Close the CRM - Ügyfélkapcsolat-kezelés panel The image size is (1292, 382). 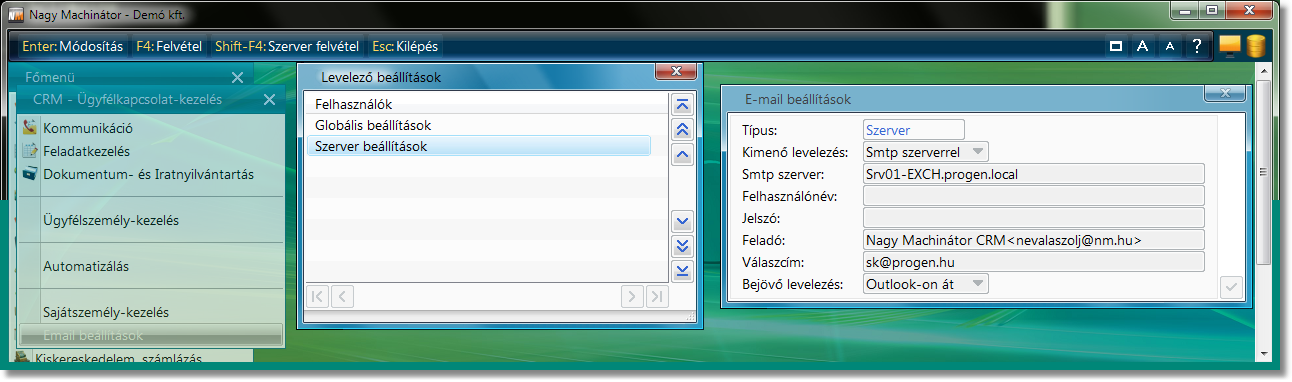pos(269,99)
